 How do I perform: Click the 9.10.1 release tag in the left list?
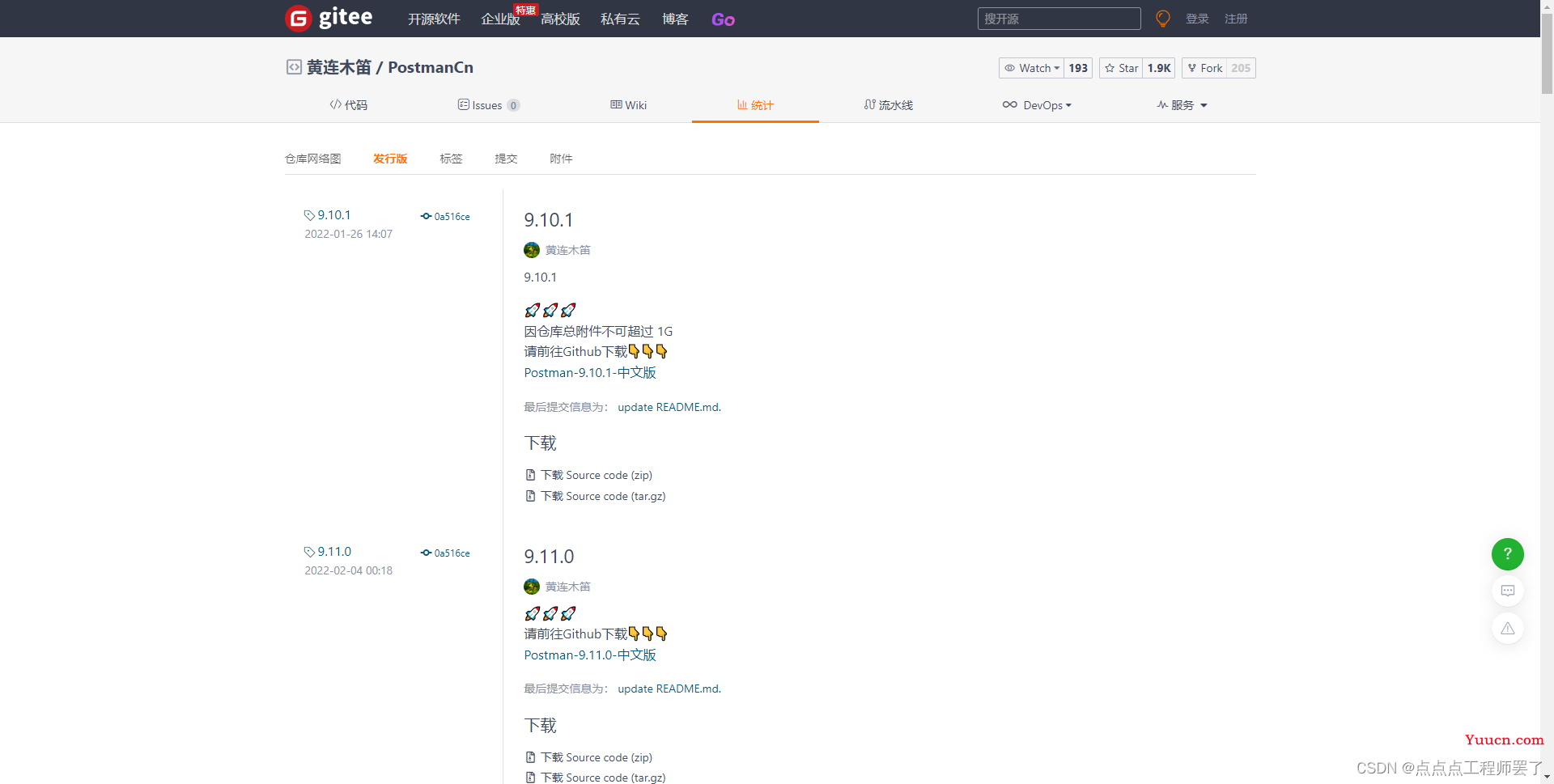pos(328,215)
